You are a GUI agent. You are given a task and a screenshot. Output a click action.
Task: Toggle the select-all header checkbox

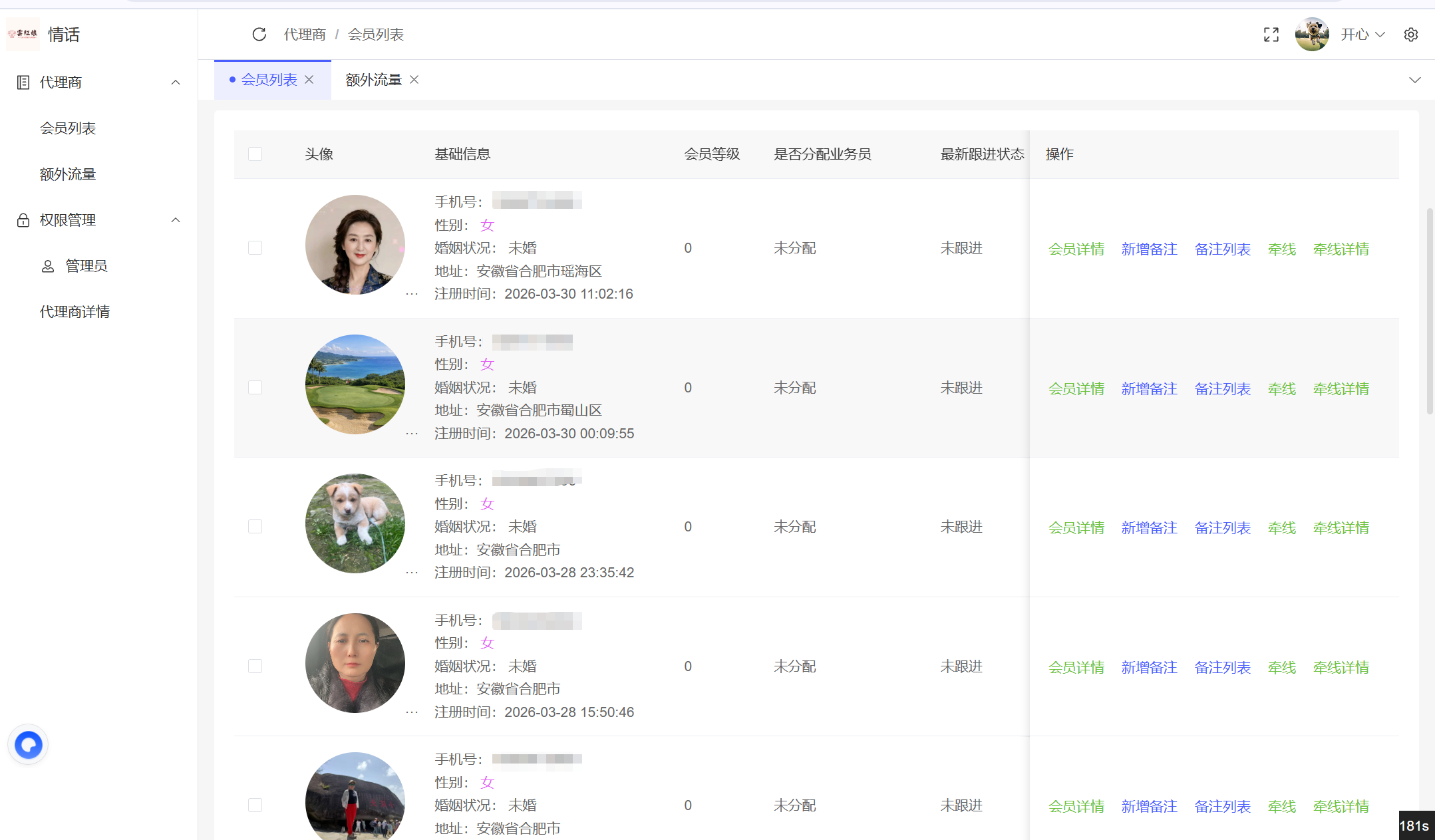click(255, 154)
